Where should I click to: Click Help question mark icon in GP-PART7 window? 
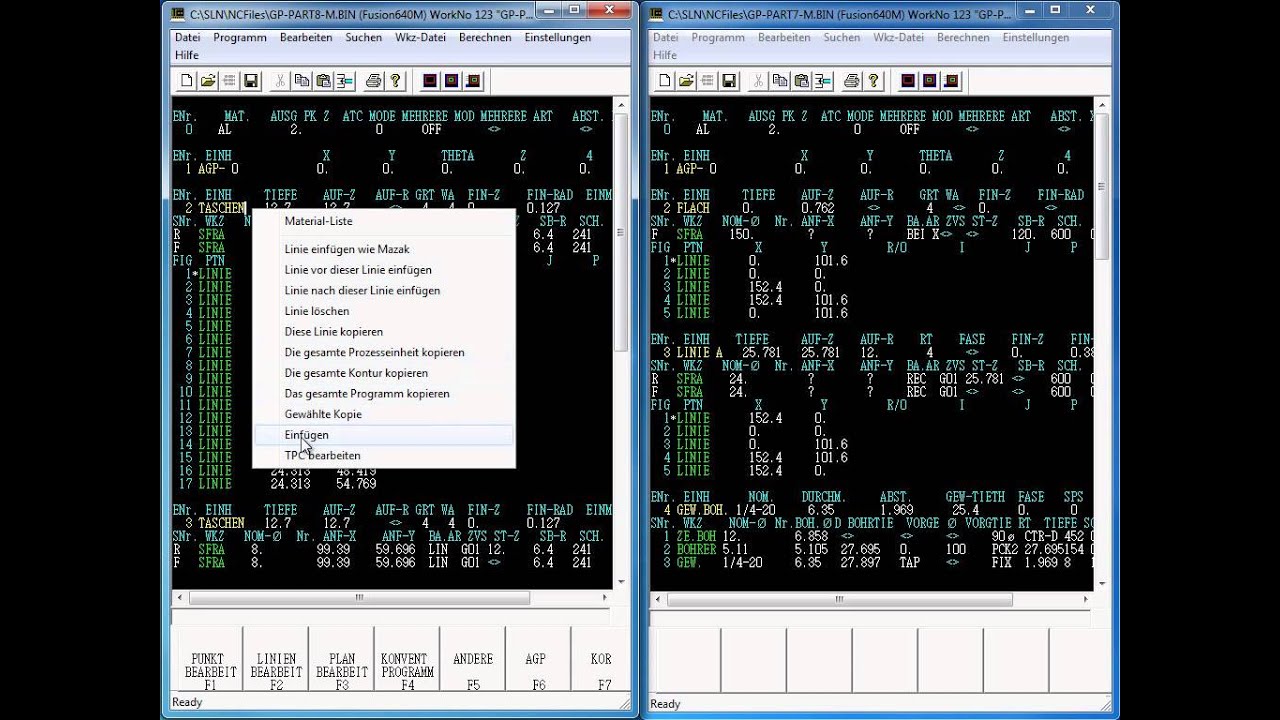click(x=873, y=81)
